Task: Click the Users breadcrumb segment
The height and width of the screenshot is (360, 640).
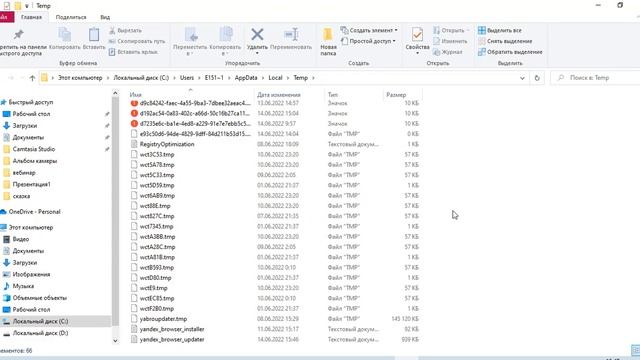Action: (187, 78)
